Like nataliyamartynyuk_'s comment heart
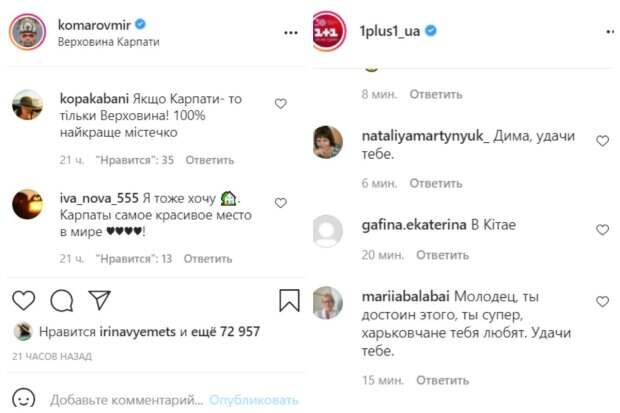The image size is (620, 413). [602, 141]
